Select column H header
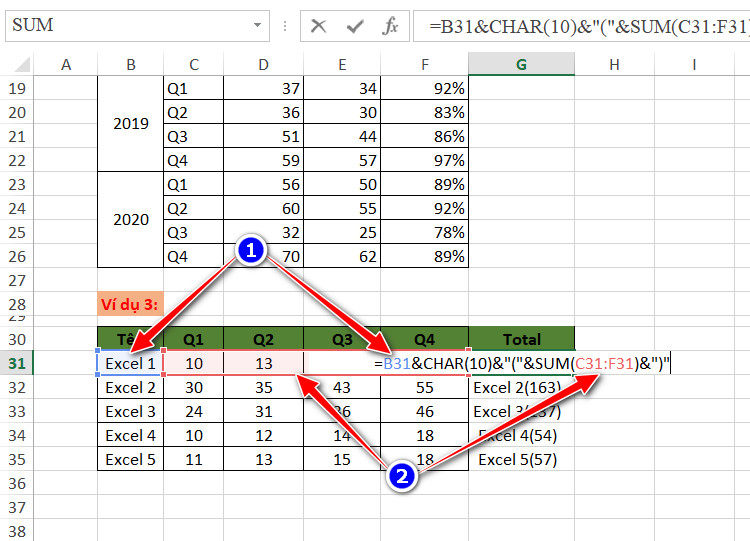This screenshot has height=541, width=750. (x=614, y=64)
